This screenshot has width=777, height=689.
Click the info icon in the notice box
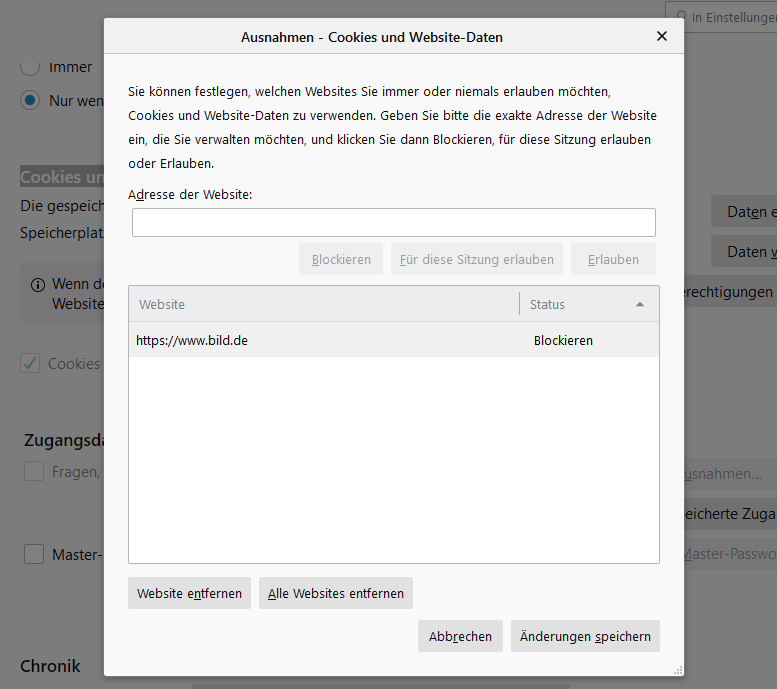(x=37, y=284)
